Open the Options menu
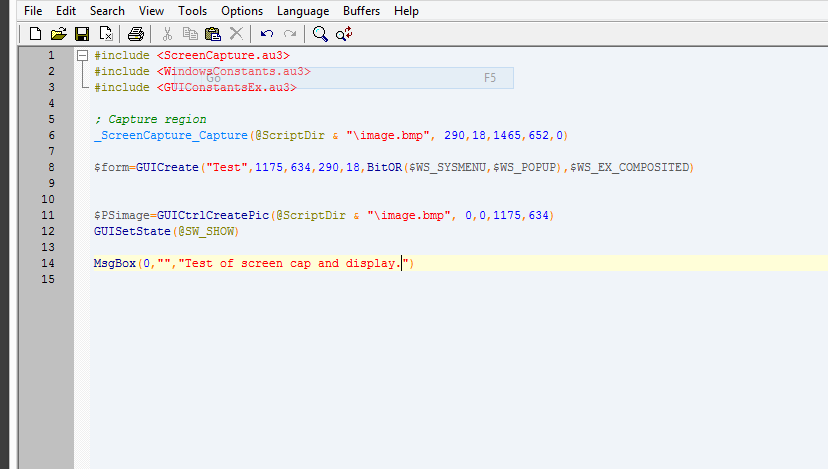Viewport: 828px width, 469px height. pyautogui.click(x=242, y=11)
